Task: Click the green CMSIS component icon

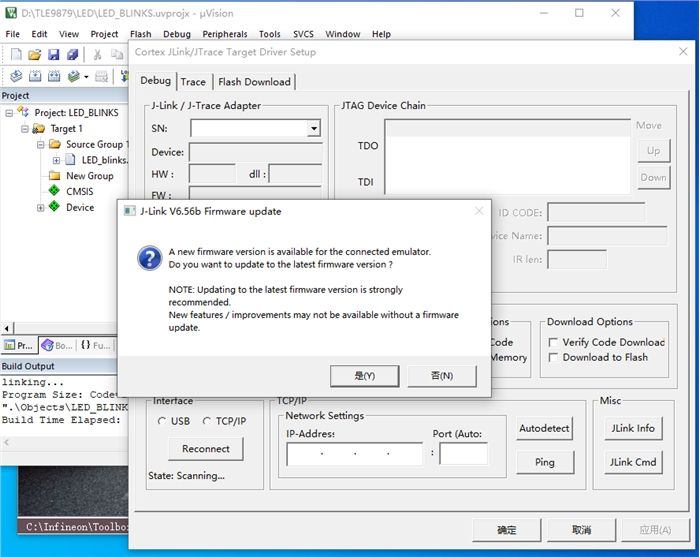Action: click(x=54, y=191)
